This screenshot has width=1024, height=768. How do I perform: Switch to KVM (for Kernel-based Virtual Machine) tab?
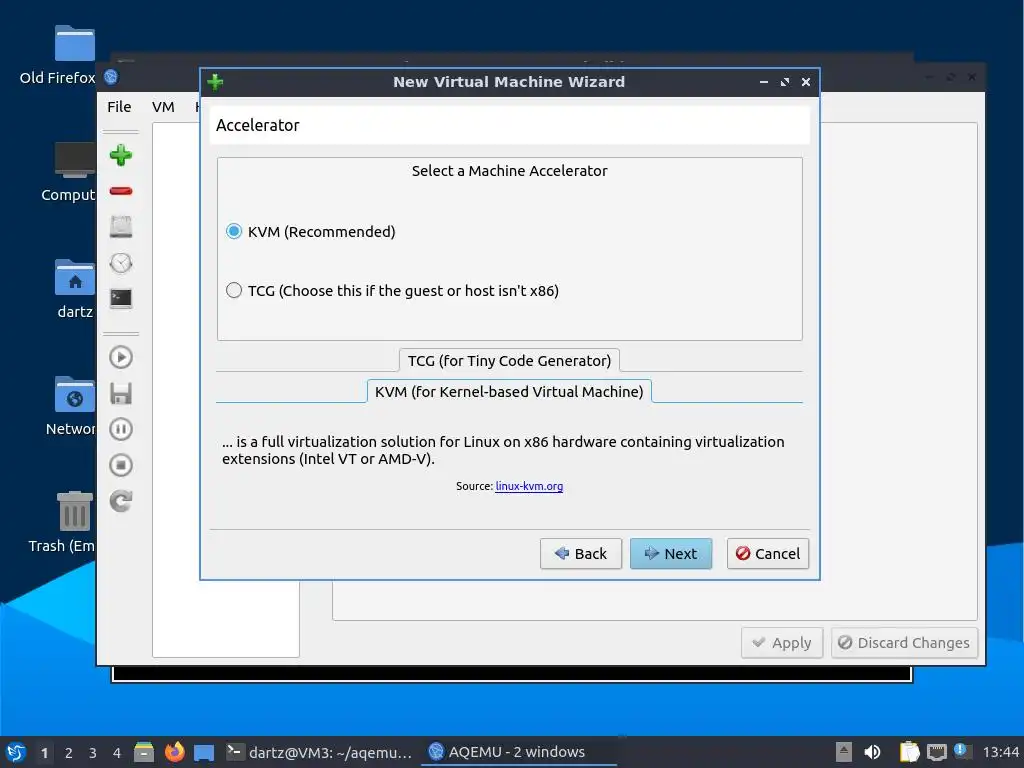tap(509, 391)
